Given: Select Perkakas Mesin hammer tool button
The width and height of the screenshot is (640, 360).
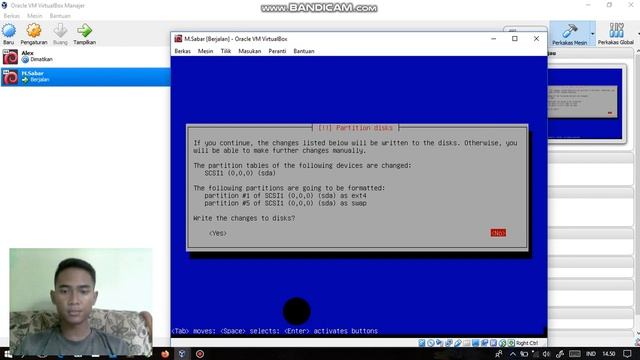Looking at the screenshot, I should 569,33.
